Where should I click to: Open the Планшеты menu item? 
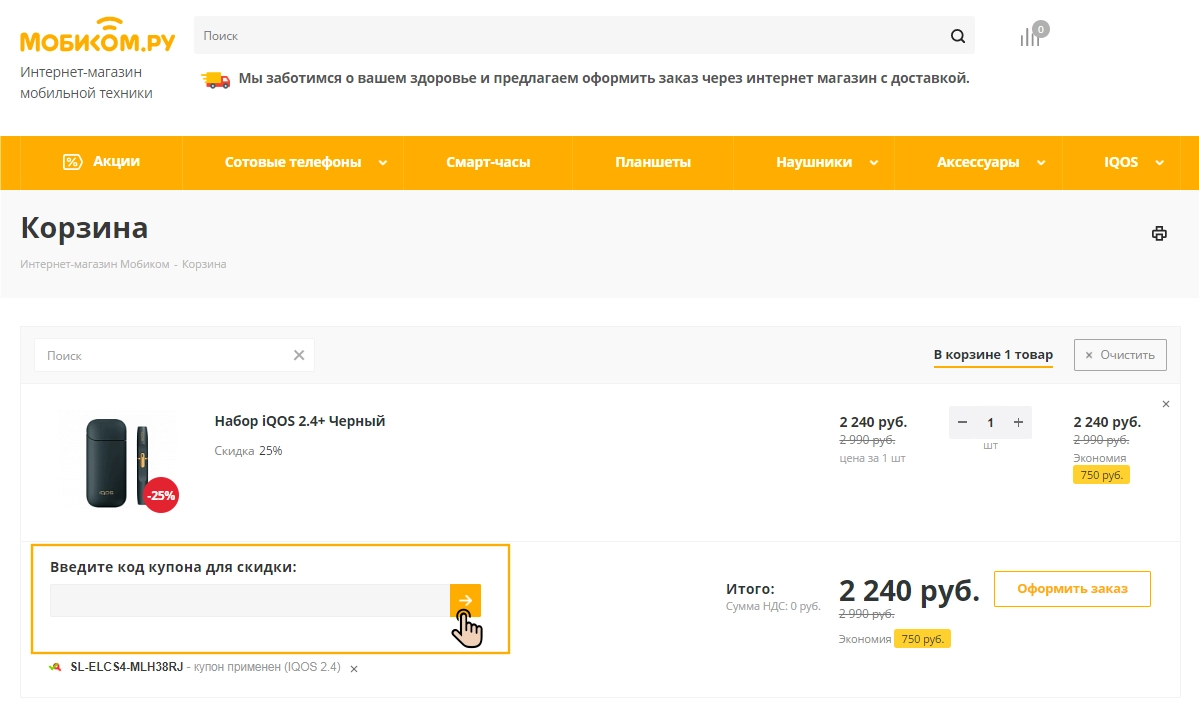[653, 162]
